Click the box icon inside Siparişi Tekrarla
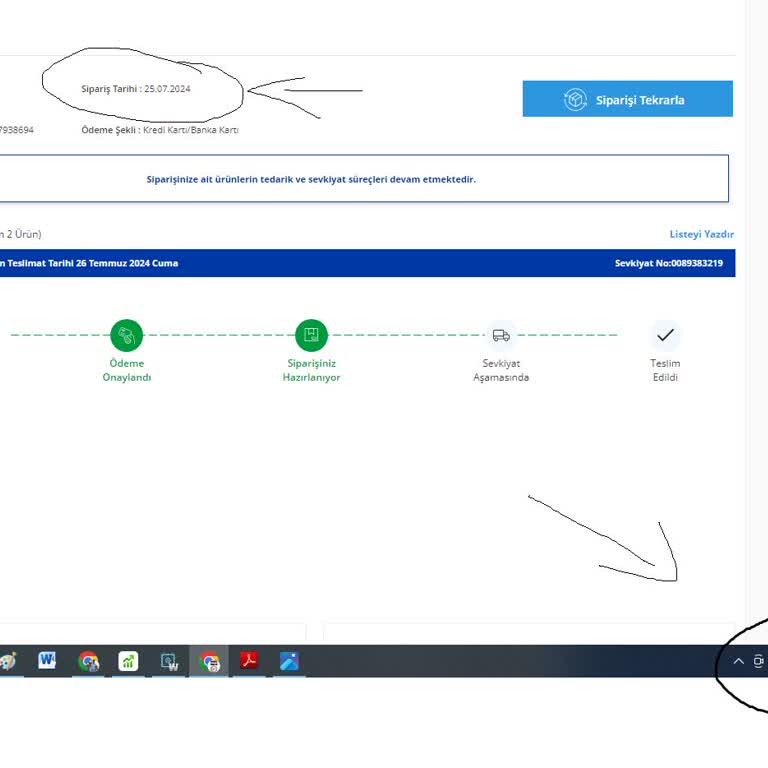Image resolution: width=768 pixels, height=768 pixels. point(575,99)
